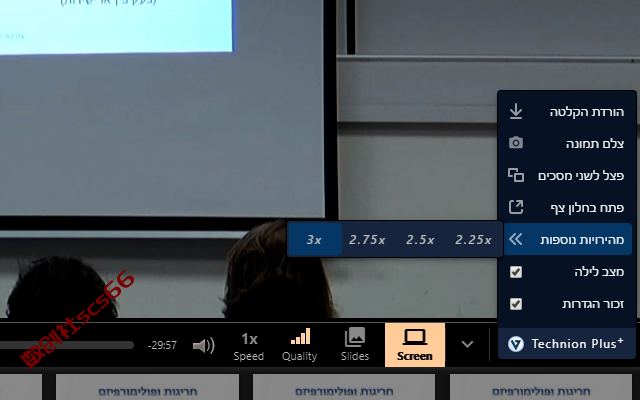Mute audio with the speaker icon

coord(204,345)
